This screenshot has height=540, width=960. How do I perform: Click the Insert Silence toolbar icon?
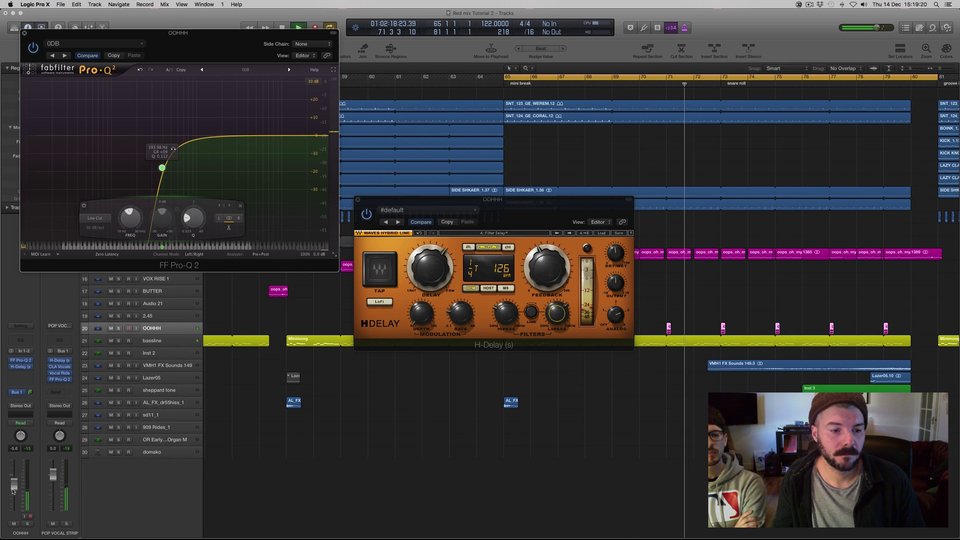[748, 50]
